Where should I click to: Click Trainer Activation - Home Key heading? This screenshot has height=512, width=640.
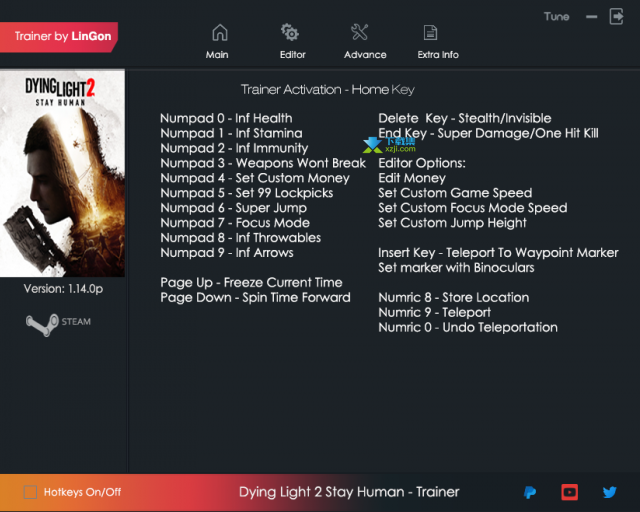click(328, 89)
